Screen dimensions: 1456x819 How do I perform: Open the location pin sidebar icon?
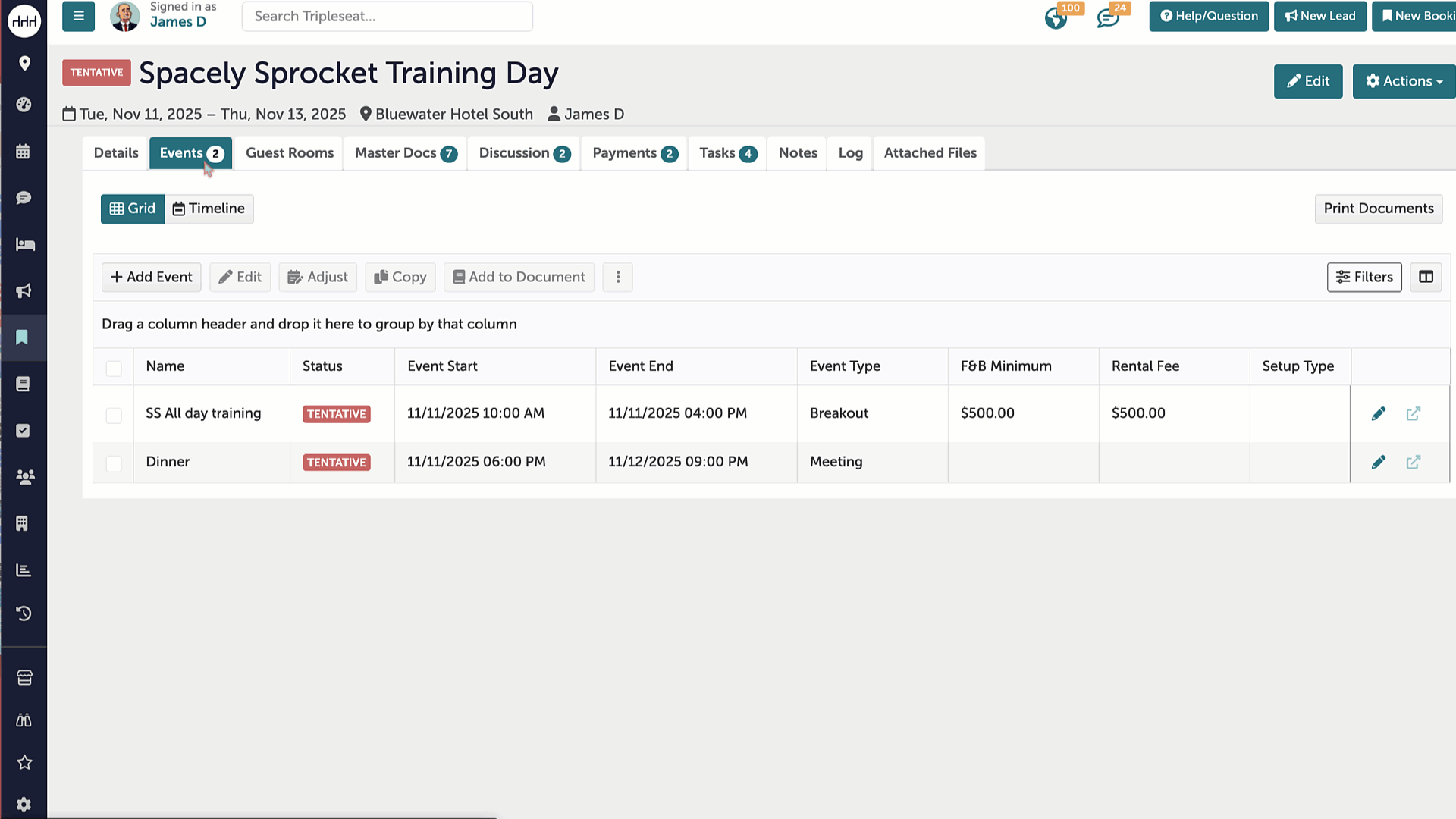point(24,63)
